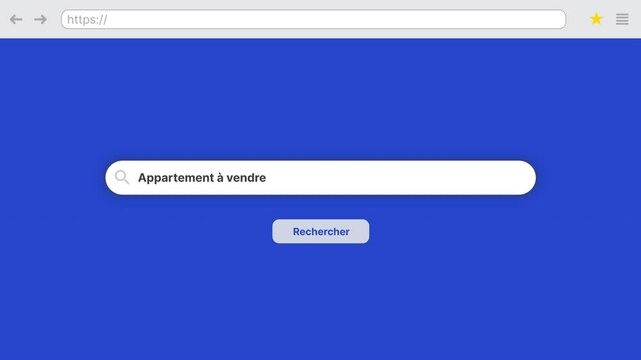Image resolution: width=641 pixels, height=360 pixels.
Task: Focus the 'Appartement à vendre' search field
Action: (x=320, y=178)
